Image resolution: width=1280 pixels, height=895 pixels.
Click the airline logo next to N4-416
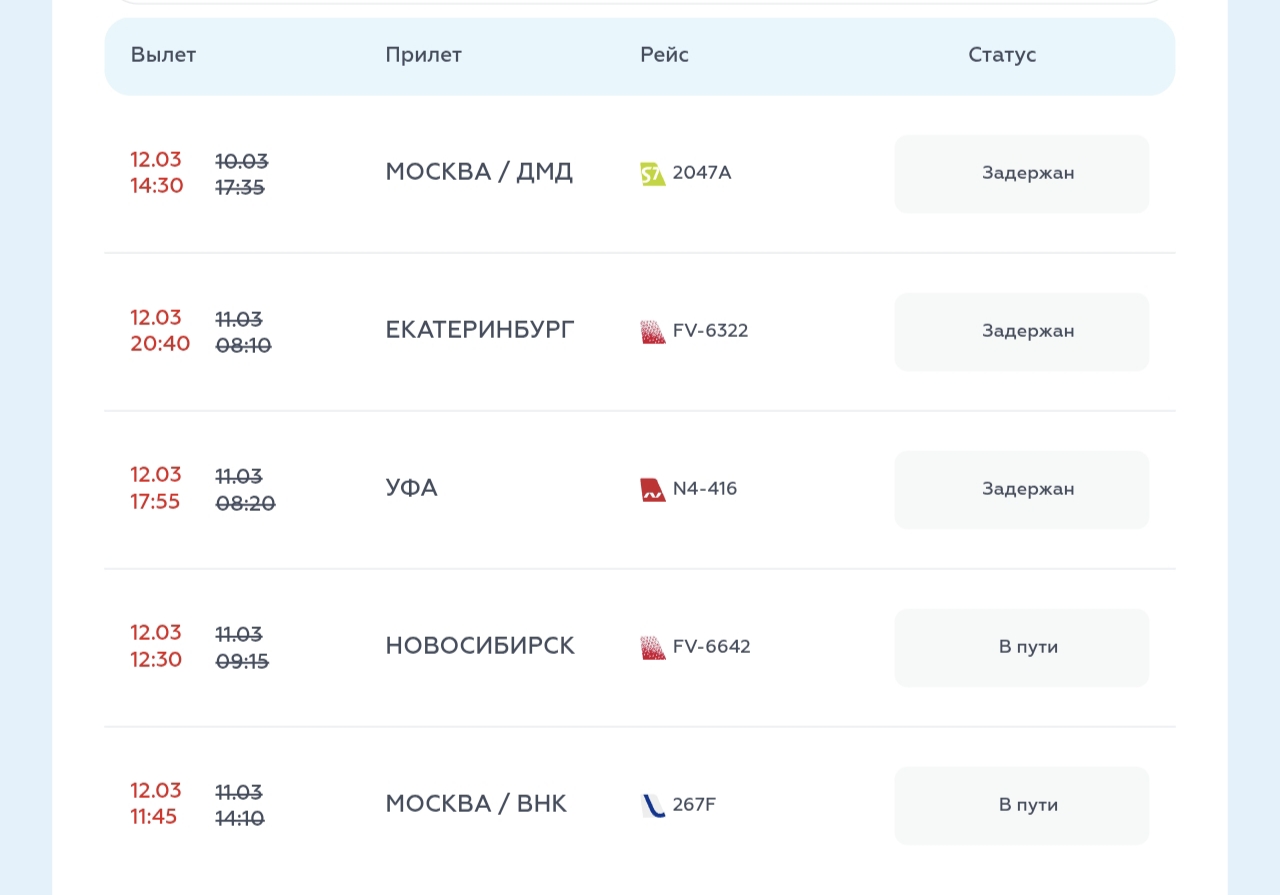(652, 490)
